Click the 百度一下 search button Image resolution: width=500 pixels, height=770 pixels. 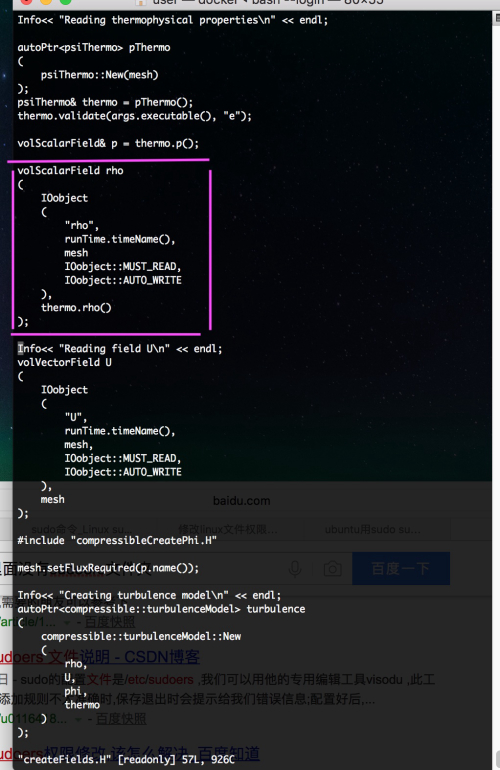401,569
